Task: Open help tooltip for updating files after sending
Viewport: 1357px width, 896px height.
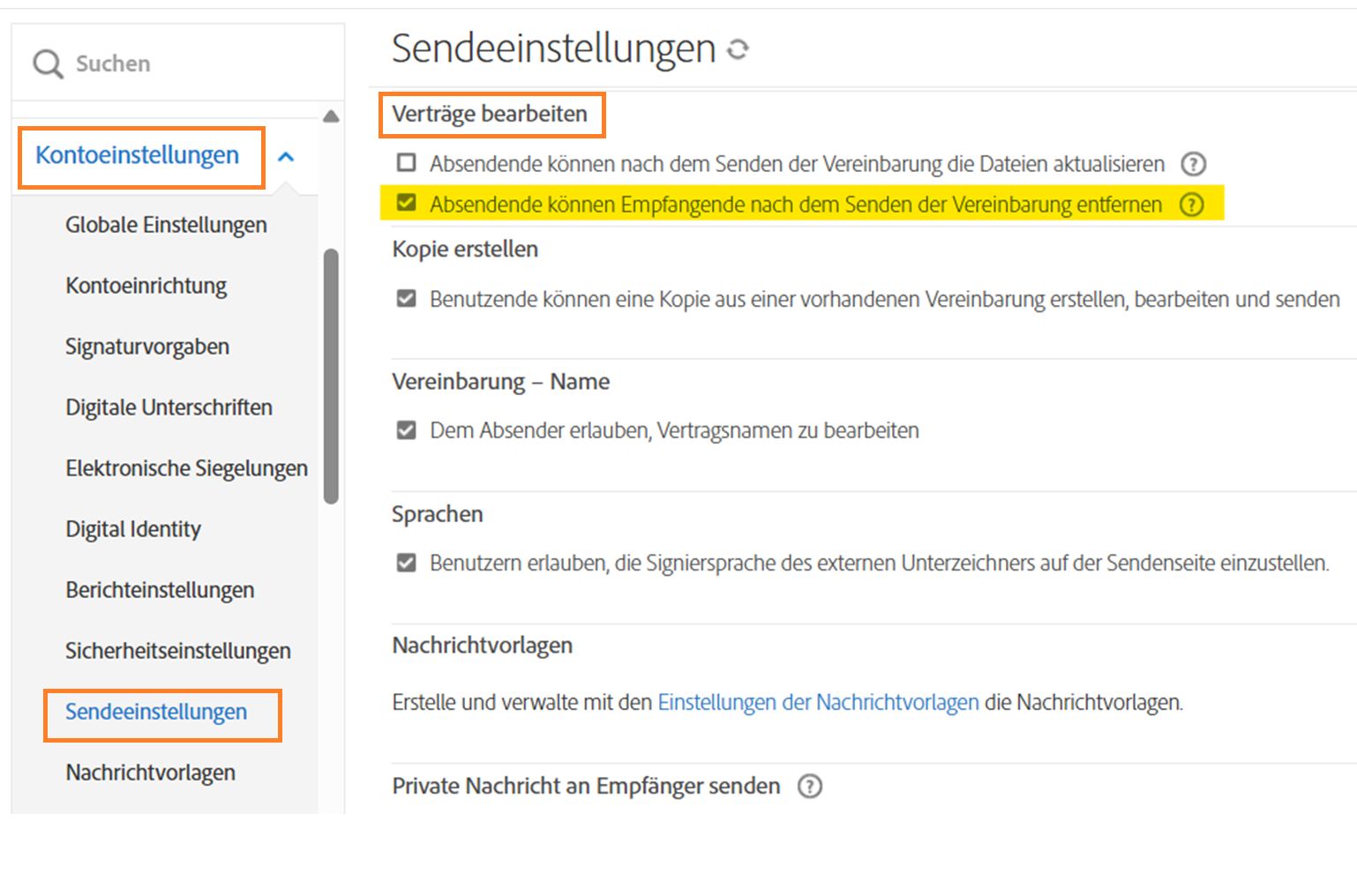Action: [x=1193, y=163]
